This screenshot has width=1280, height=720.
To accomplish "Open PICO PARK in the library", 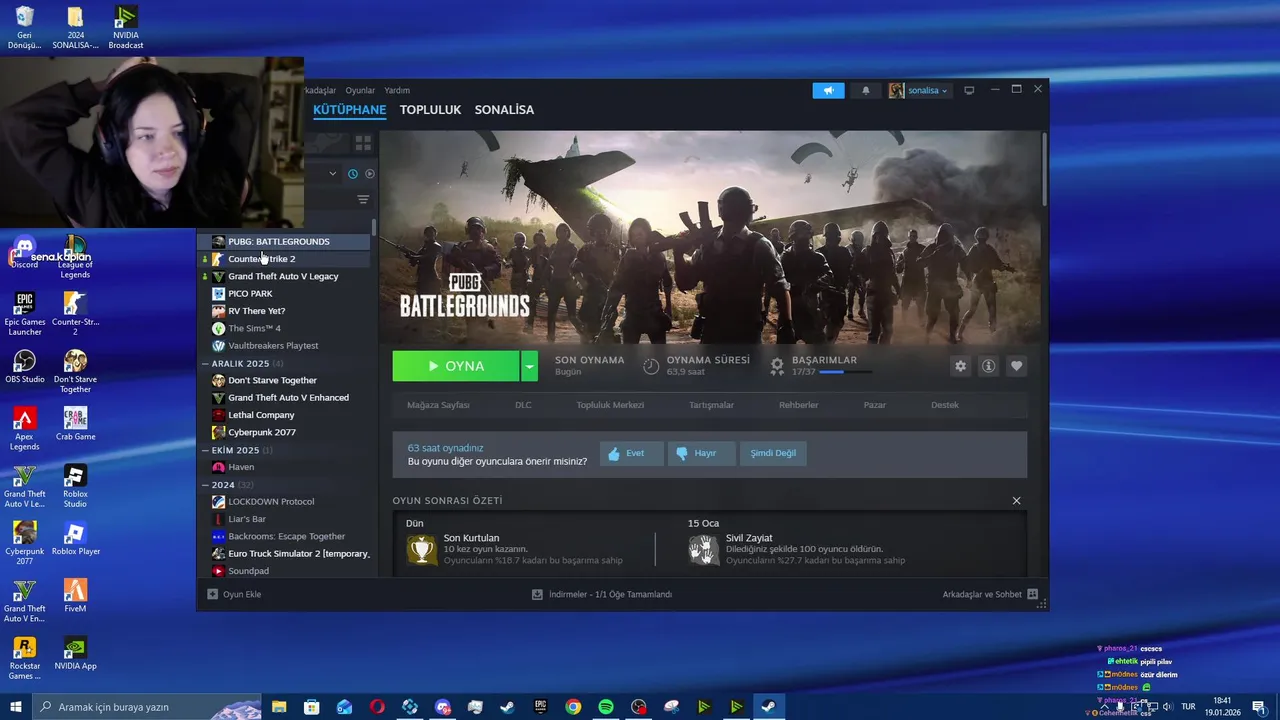I will click(x=284, y=294).
